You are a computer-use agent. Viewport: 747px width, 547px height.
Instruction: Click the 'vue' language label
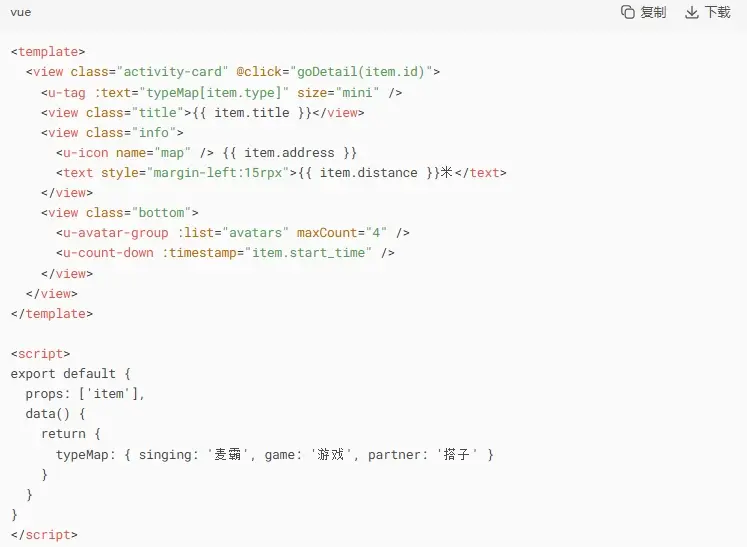[20, 12]
